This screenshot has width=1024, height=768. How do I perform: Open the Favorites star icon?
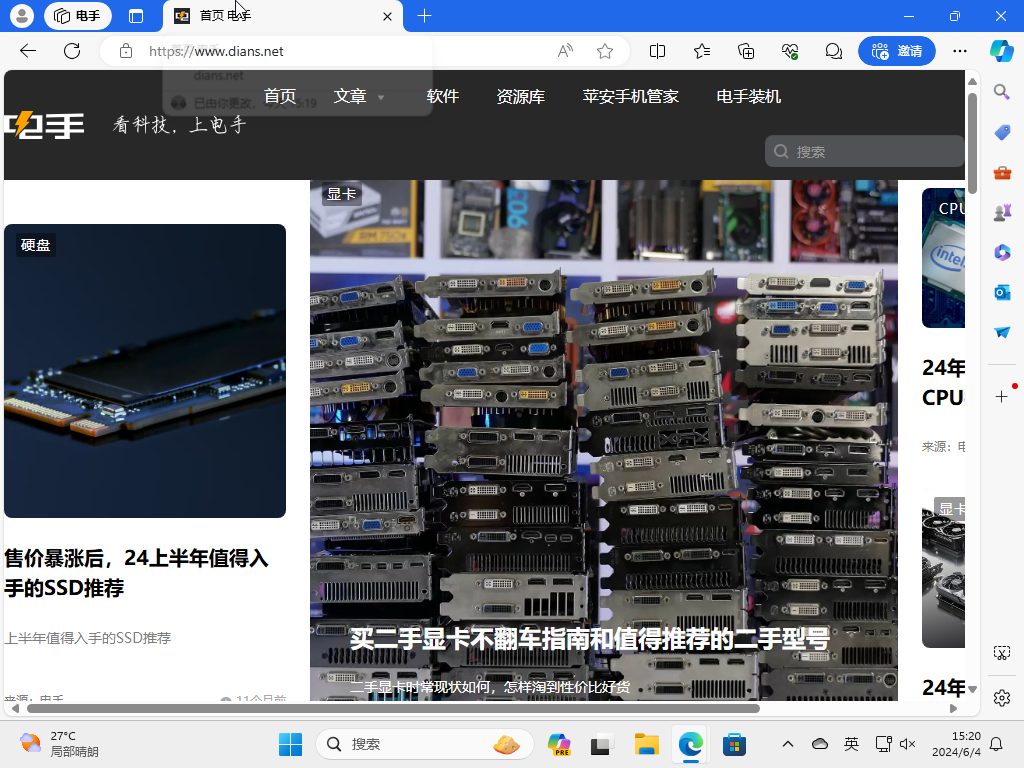point(701,51)
